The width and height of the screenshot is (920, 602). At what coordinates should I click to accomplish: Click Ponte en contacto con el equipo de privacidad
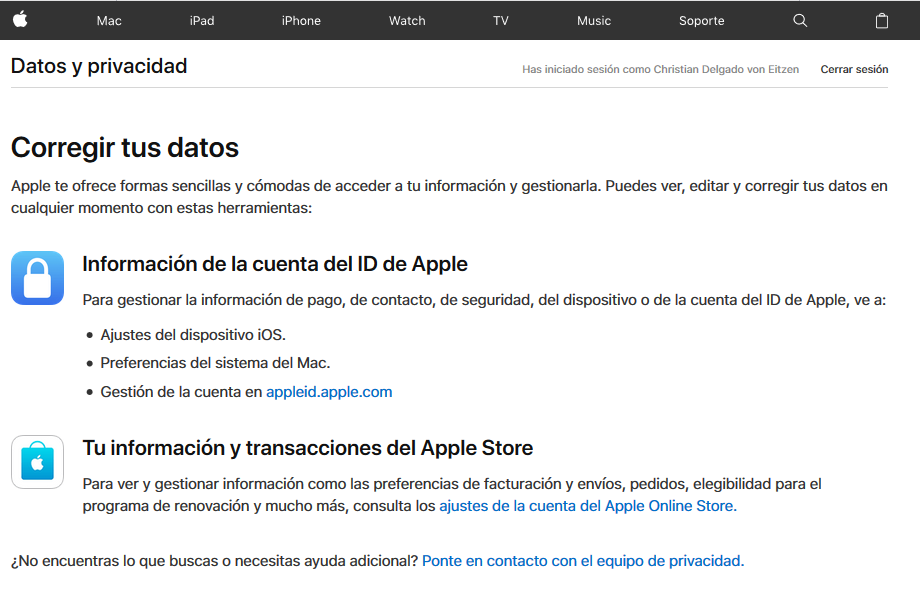[583, 561]
